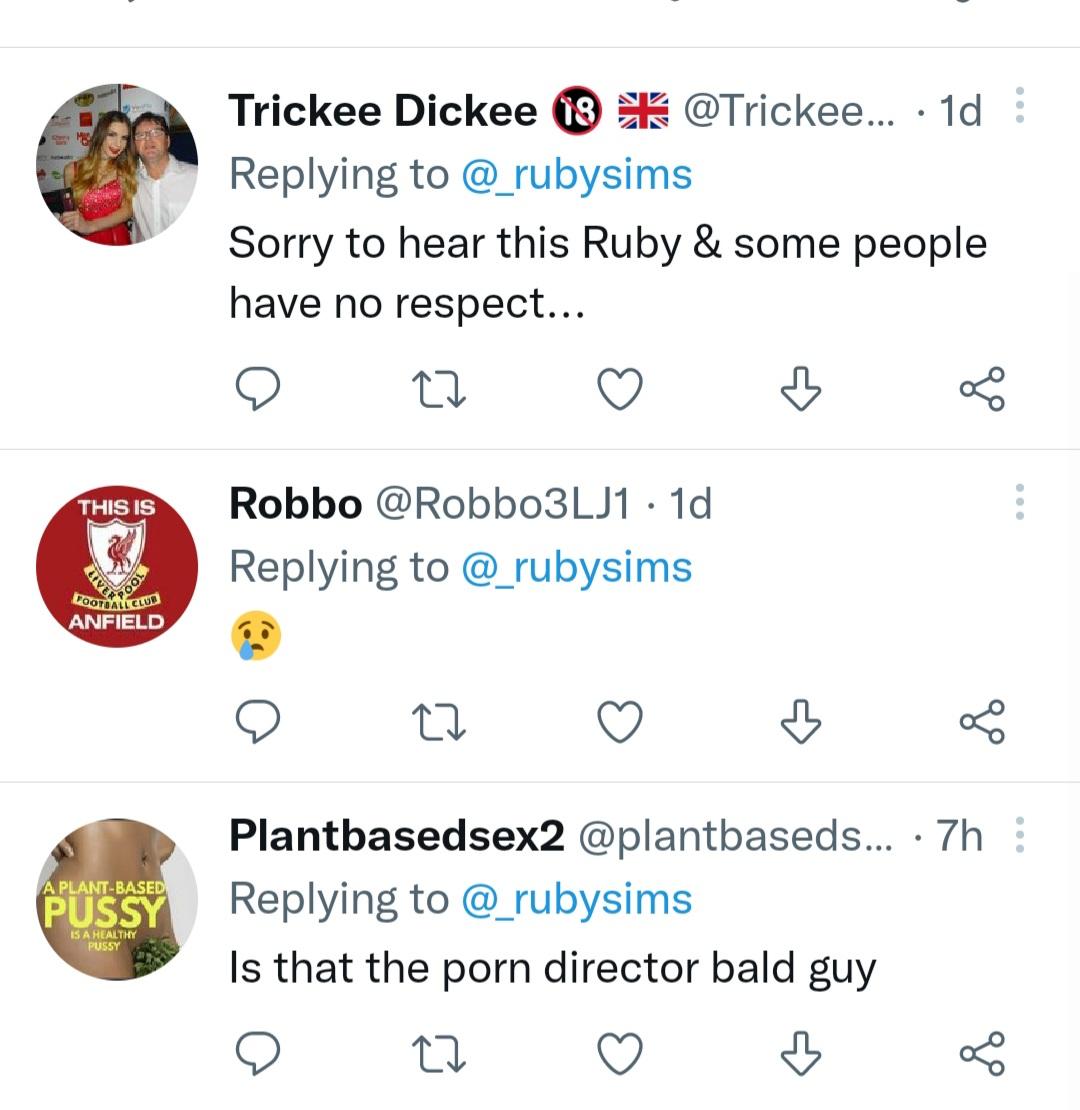
Task: Retweet Robbo's reply
Action: pos(439,721)
